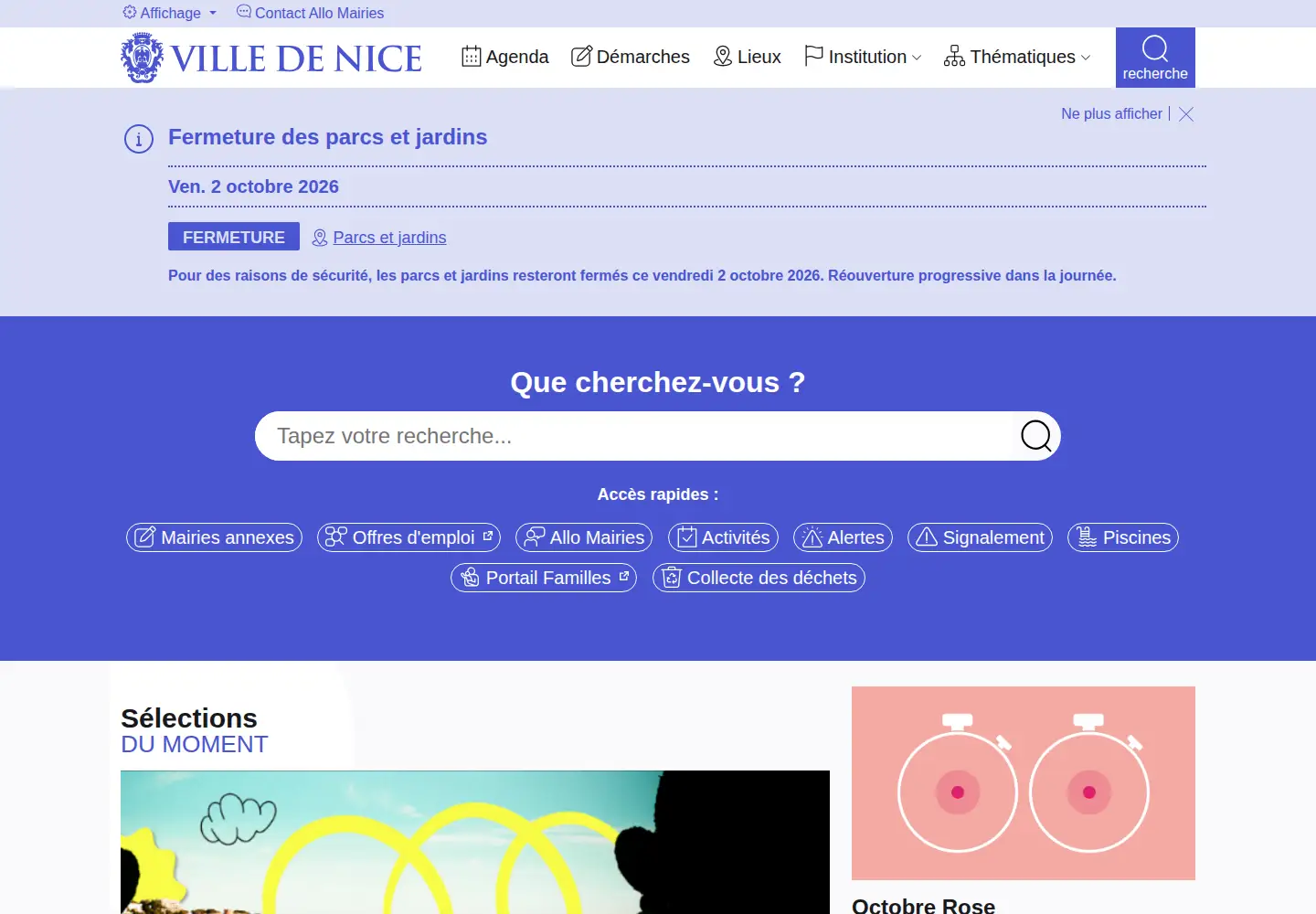Viewport: 1316px width, 914px height.
Task: Open the Agenda menu item
Action: (x=505, y=57)
